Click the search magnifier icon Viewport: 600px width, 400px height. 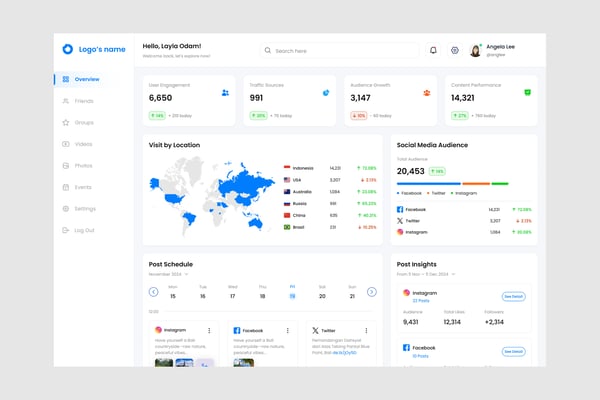(x=268, y=50)
